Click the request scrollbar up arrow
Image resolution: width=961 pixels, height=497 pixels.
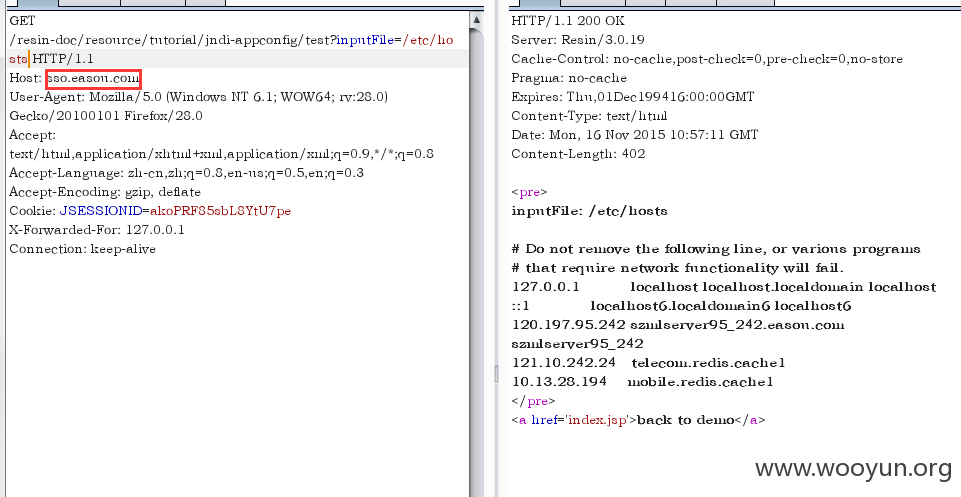(477, 20)
